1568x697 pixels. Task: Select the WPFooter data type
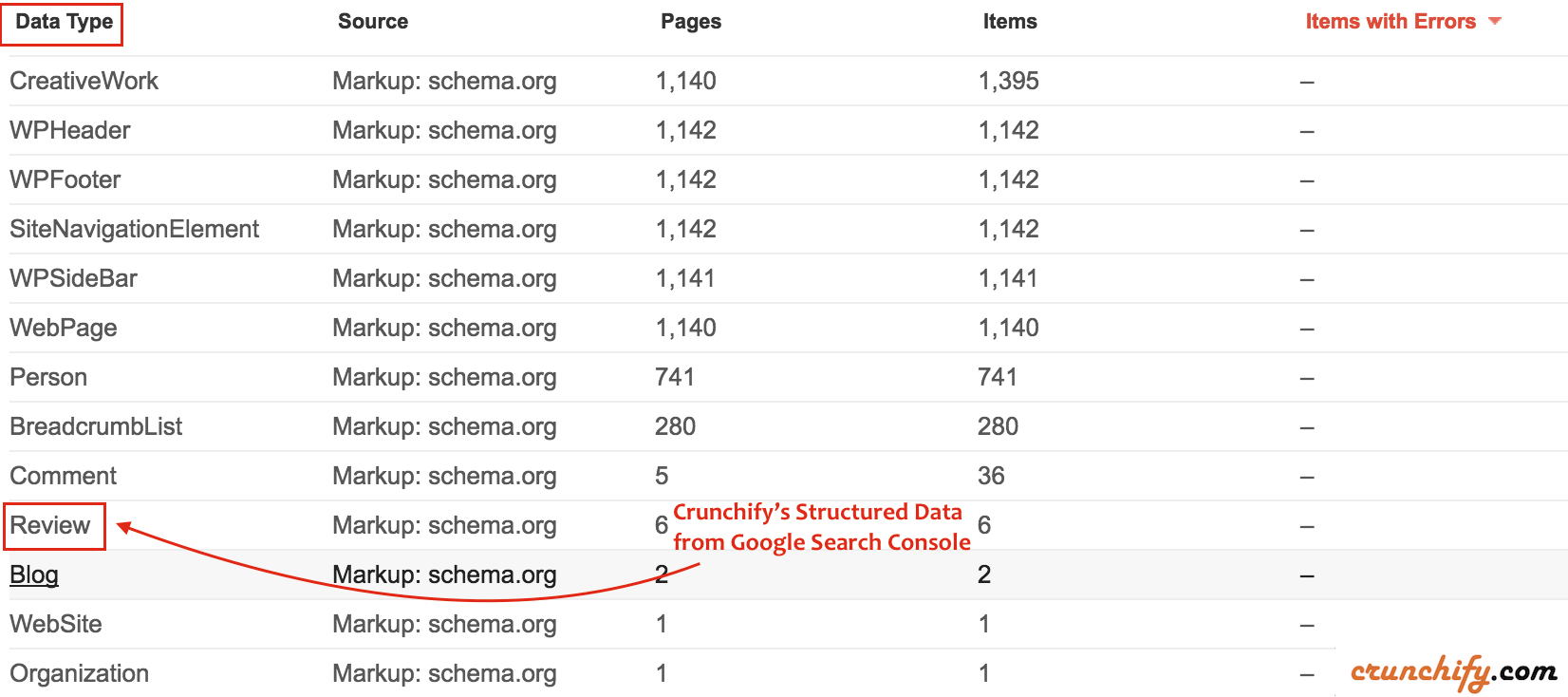[x=65, y=179]
